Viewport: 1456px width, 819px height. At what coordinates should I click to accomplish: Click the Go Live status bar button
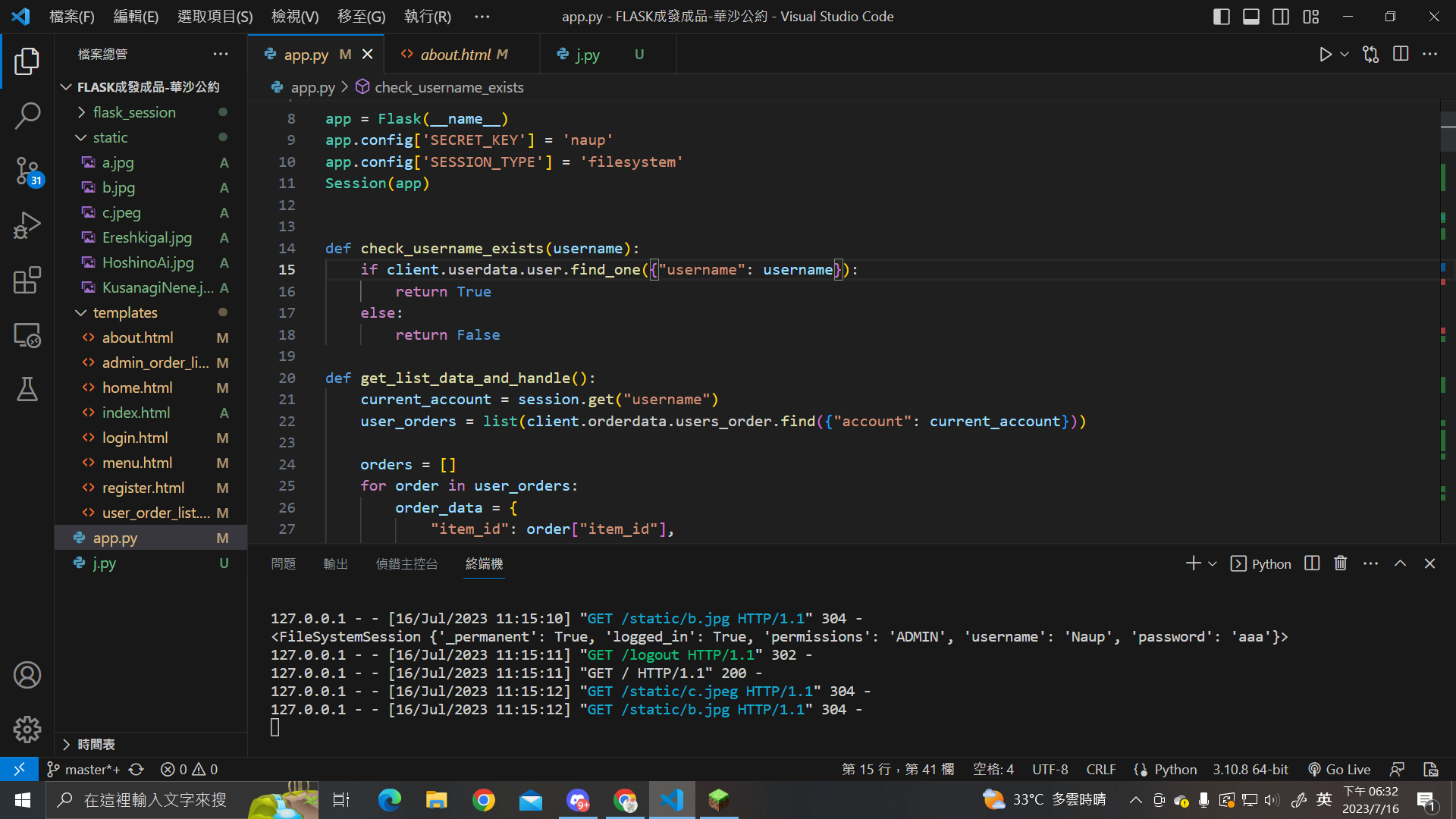(1340, 769)
